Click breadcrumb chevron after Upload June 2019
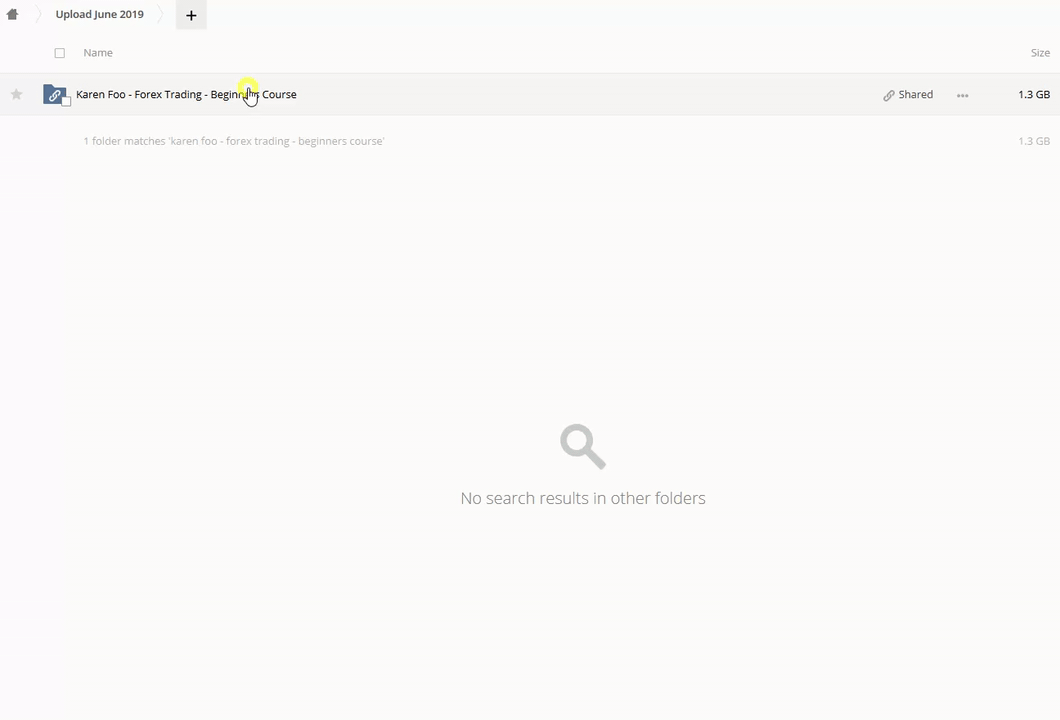The width and height of the screenshot is (1060, 720). 159,15
